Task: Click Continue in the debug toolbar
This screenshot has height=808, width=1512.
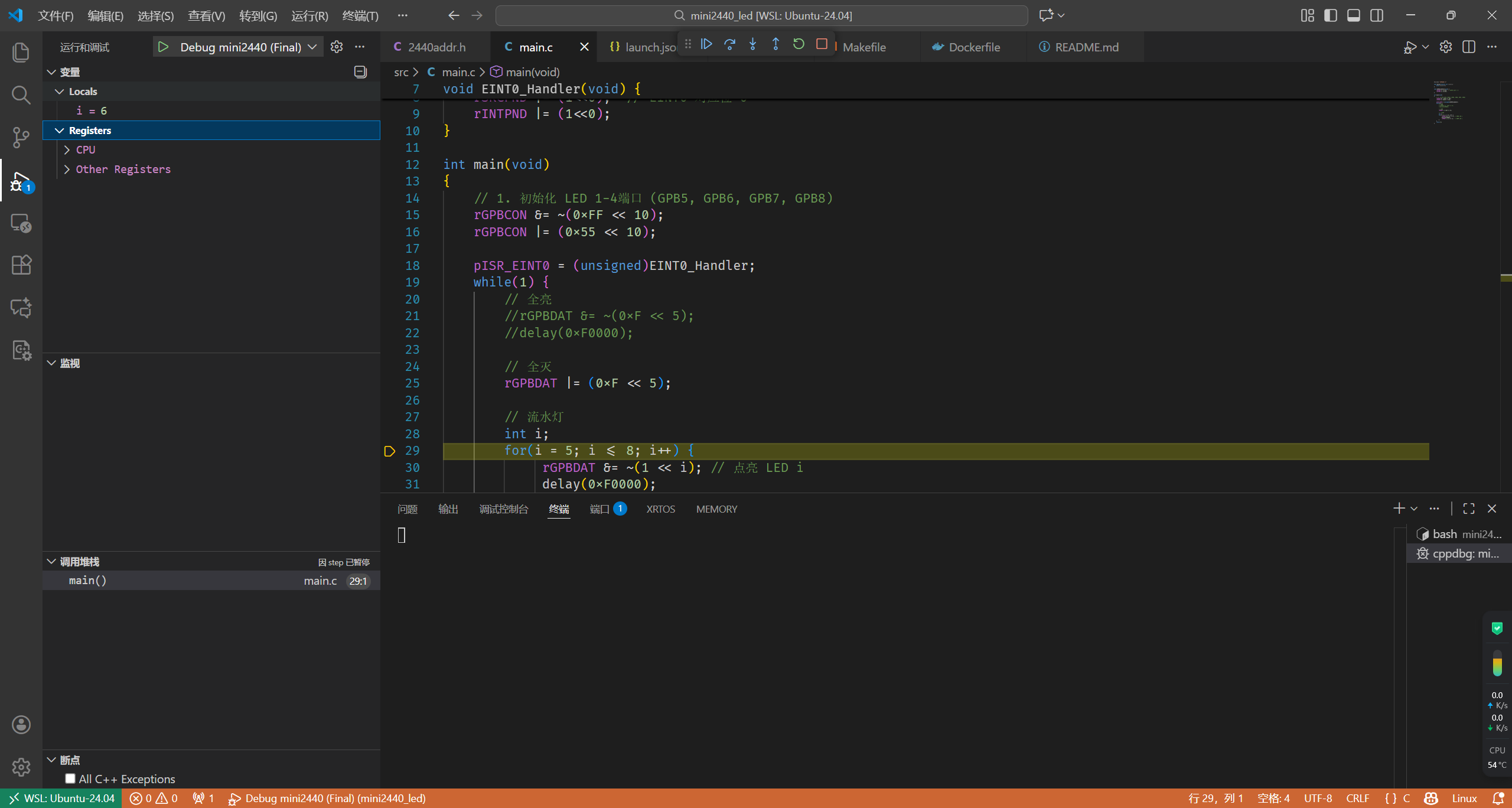Action: point(706,44)
